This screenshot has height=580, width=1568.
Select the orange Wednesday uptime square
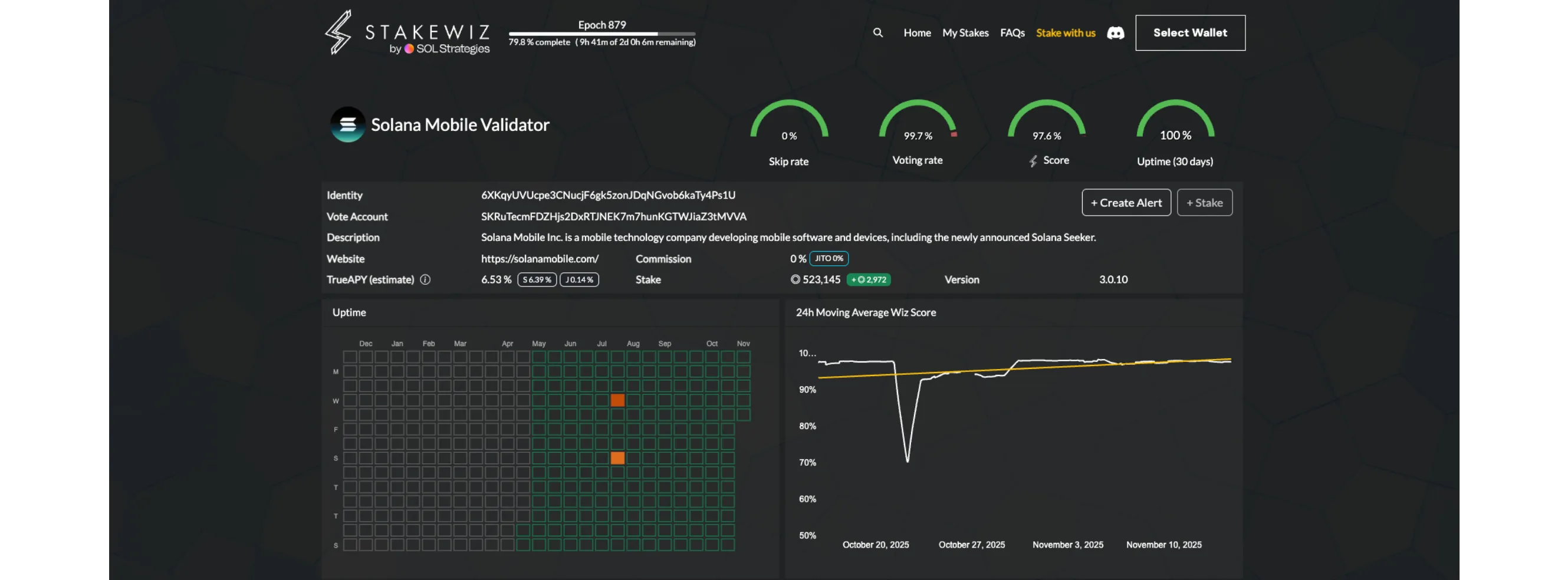pyautogui.click(x=617, y=400)
